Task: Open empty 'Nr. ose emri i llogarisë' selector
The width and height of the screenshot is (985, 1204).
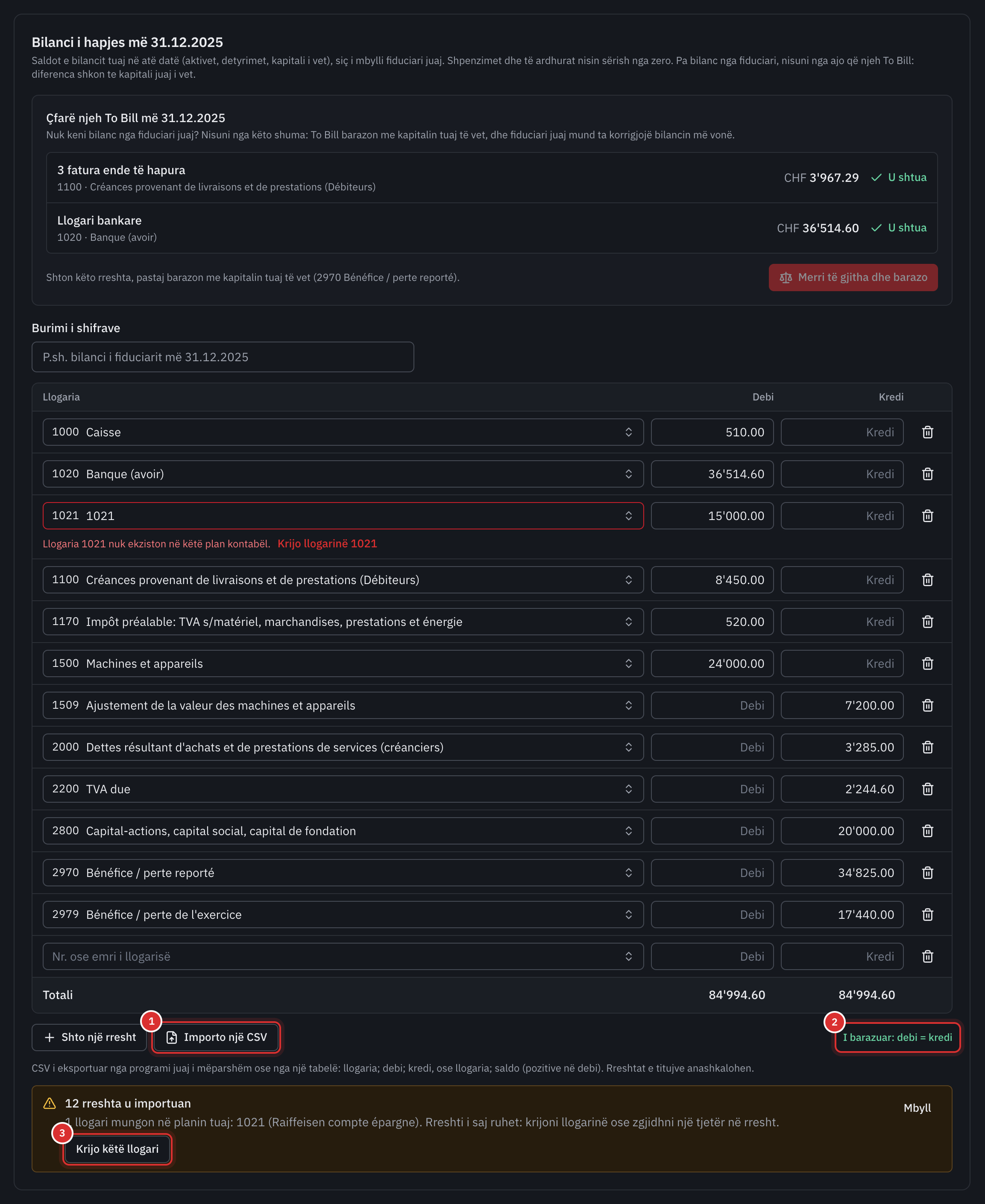Action: [x=343, y=957]
